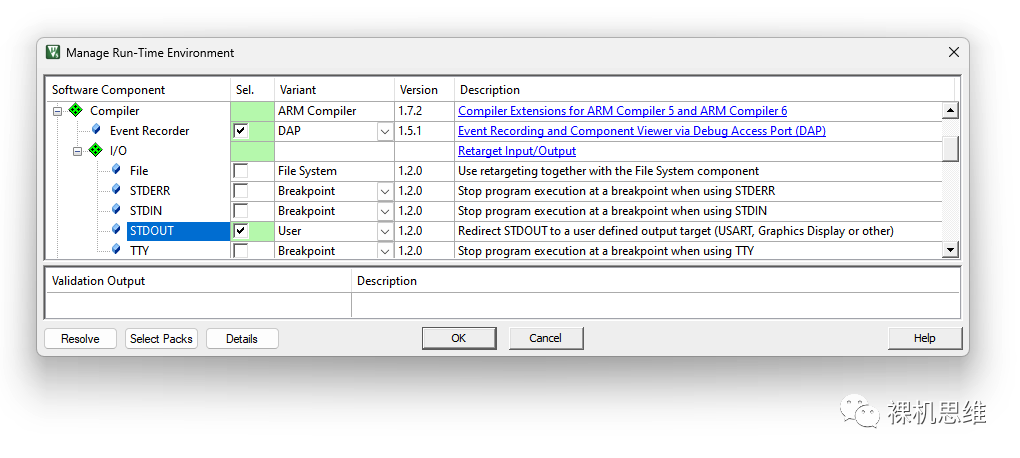This screenshot has height=458, width=1020.
Task: Click the scrollbar down arrow
Action: (x=950, y=249)
